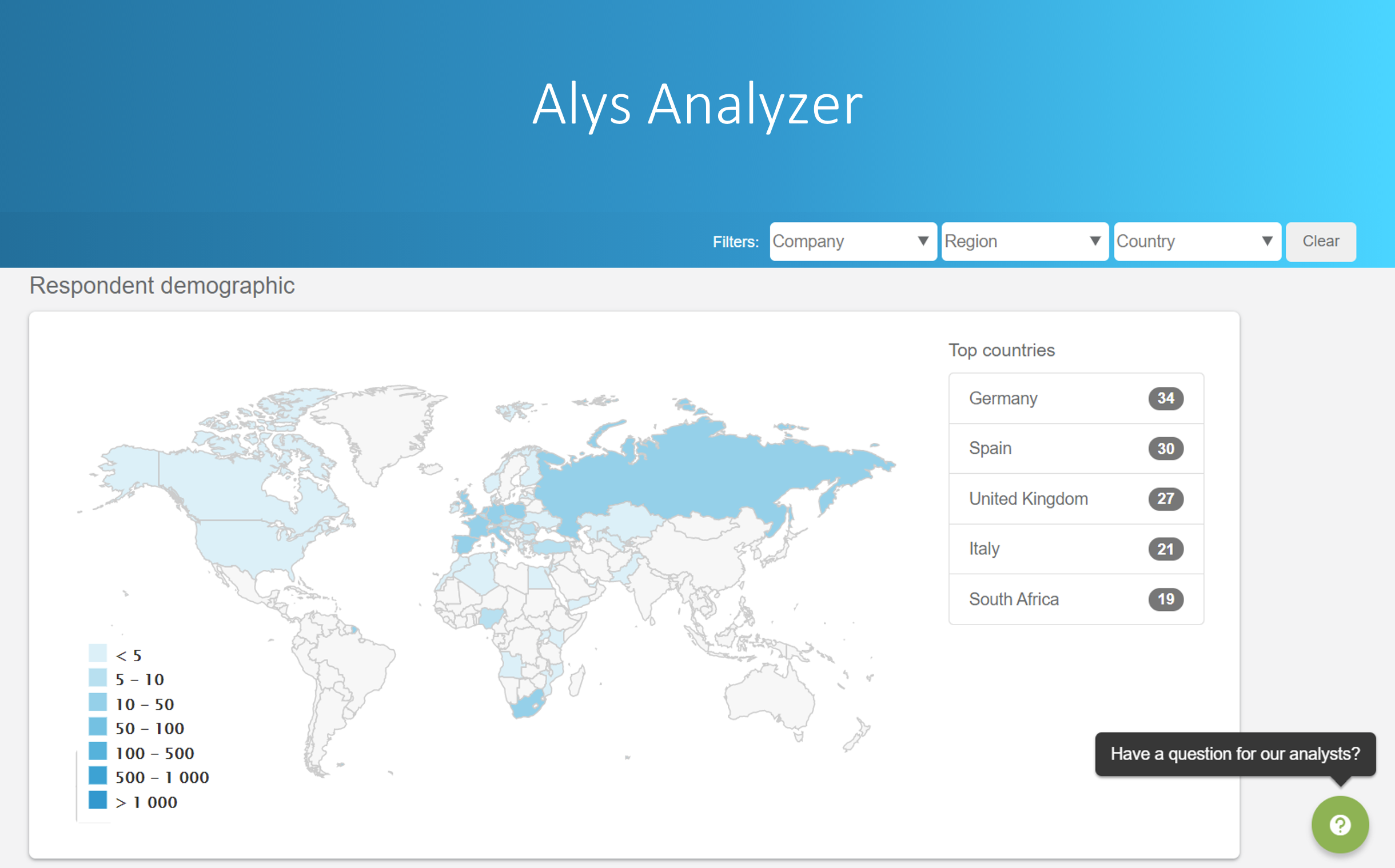The width and height of the screenshot is (1395, 868).
Task: Click the '< 5' legend color swatch
Action: tap(98, 653)
